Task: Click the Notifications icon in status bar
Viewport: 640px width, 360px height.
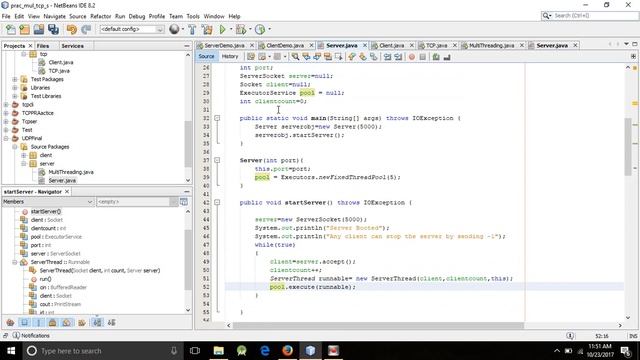Action: 16,336
